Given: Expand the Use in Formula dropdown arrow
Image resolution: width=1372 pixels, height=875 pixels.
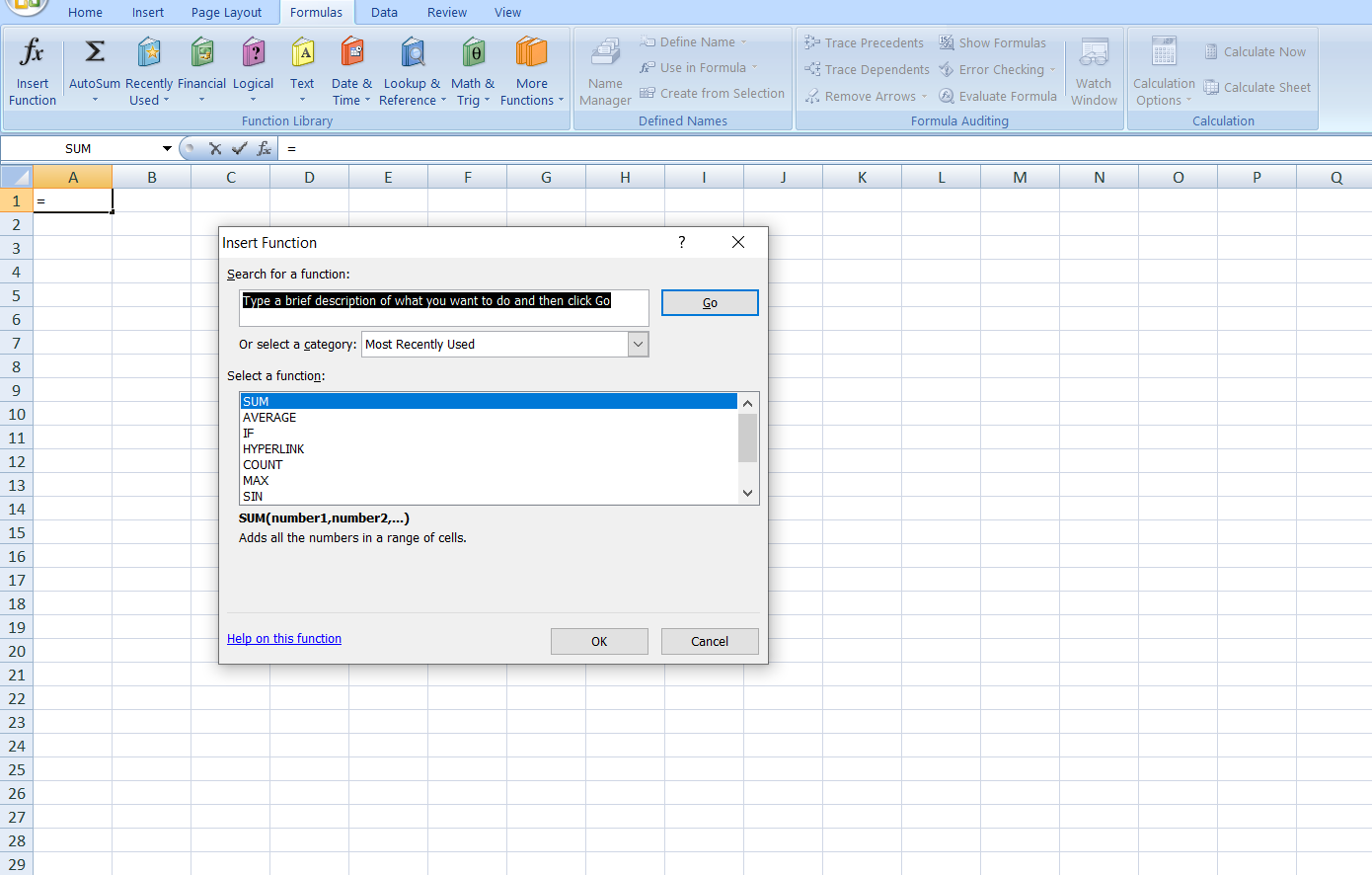Looking at the screenshot, I should [754, 67].
